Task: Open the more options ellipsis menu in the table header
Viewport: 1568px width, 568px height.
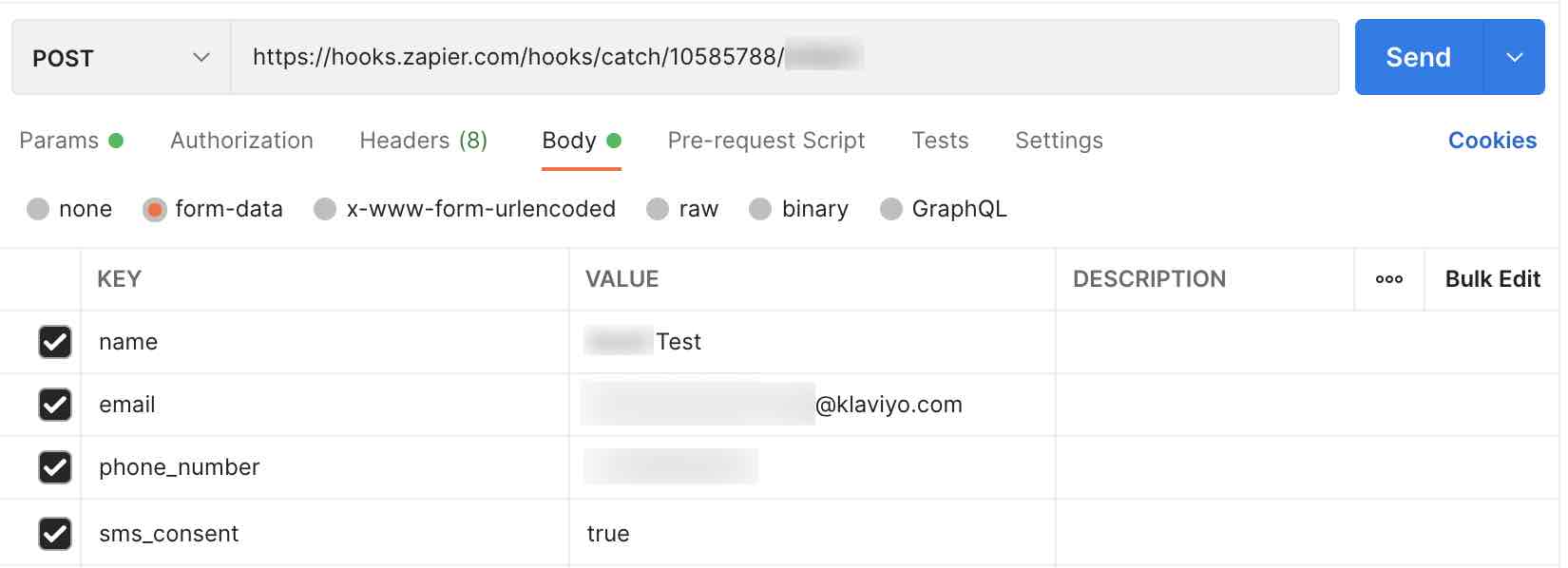Action: (1389, 278)
